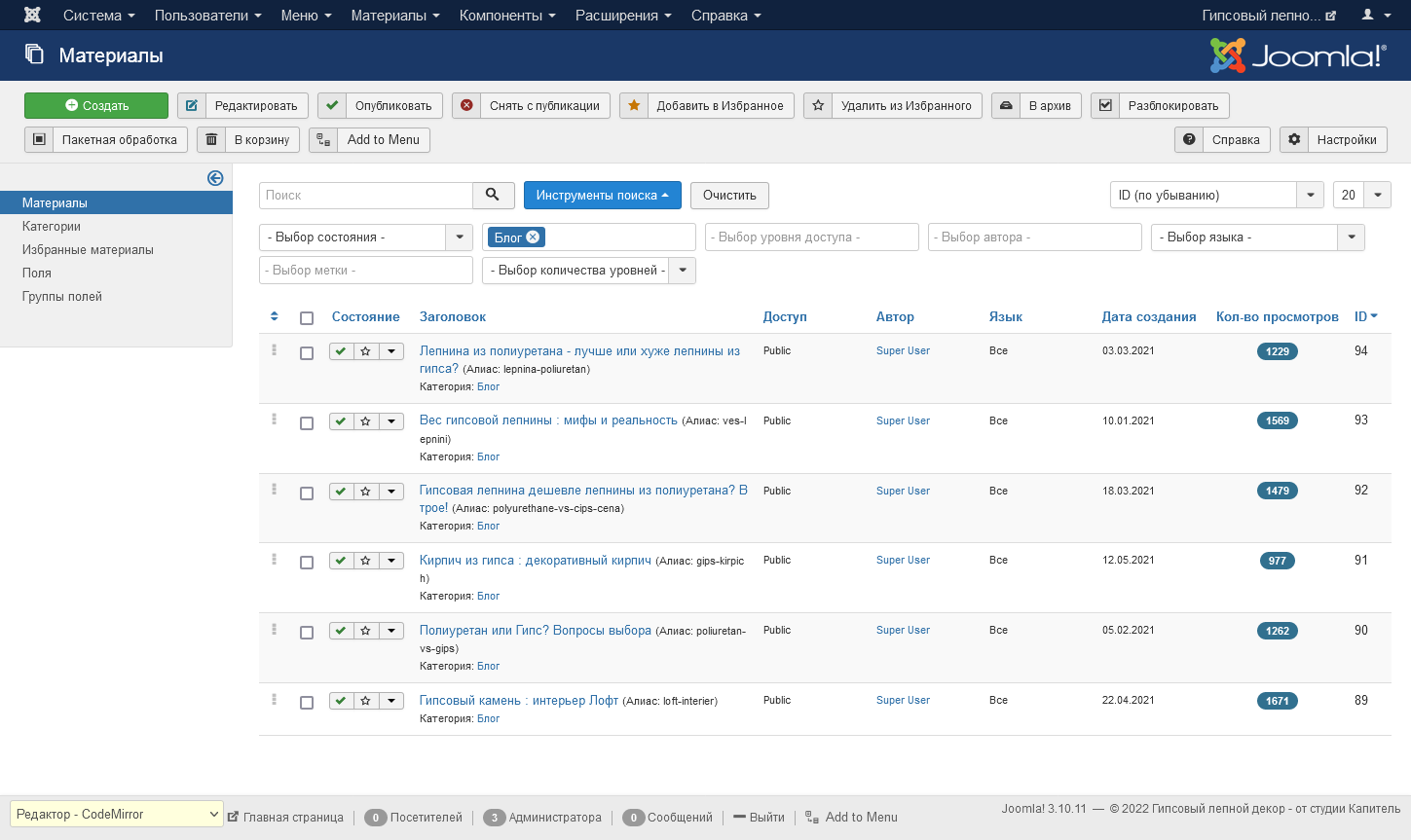Open the user account icon menu

click(x=1374, y=16)
